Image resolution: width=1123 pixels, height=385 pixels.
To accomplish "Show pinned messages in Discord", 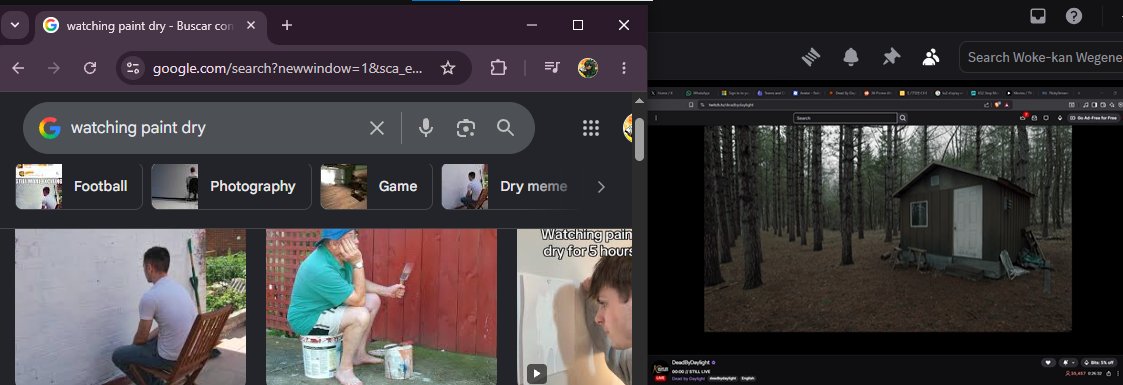I will tap(891, 57).
